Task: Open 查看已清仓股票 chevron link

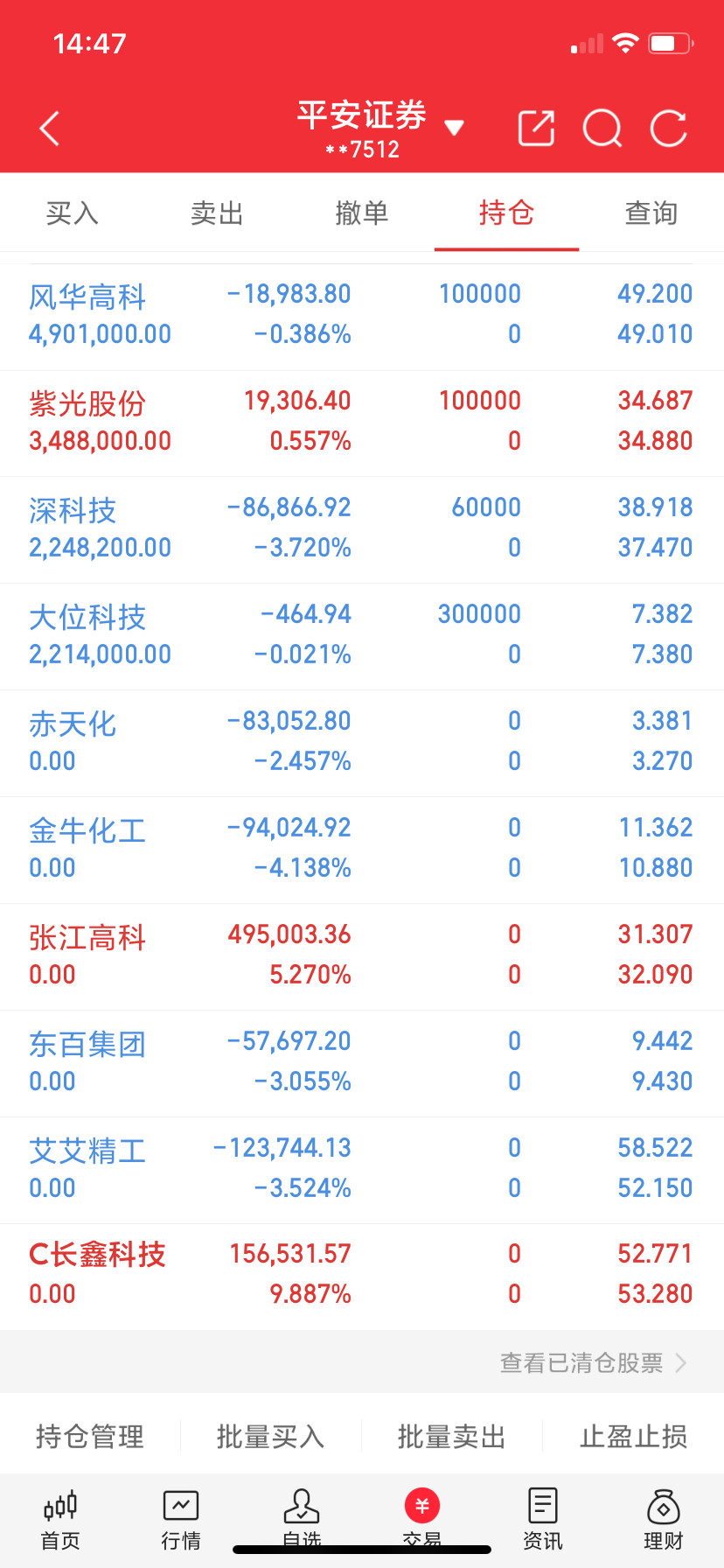Action: click(x=594, y=1362)
